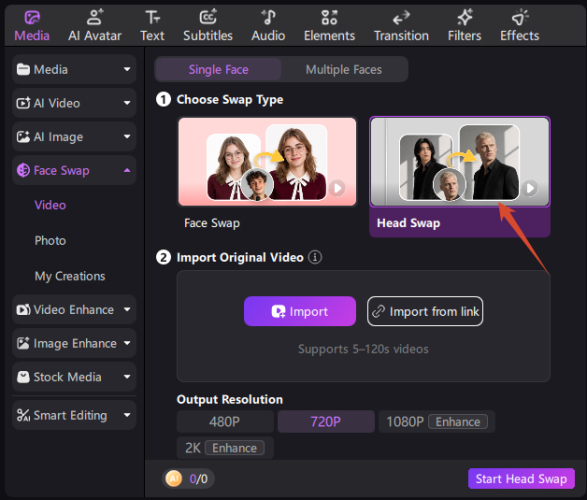The height and width of the screenshot is (500, 587).
Task: Switch to the Single Face tab
Action: coord(218,70)
